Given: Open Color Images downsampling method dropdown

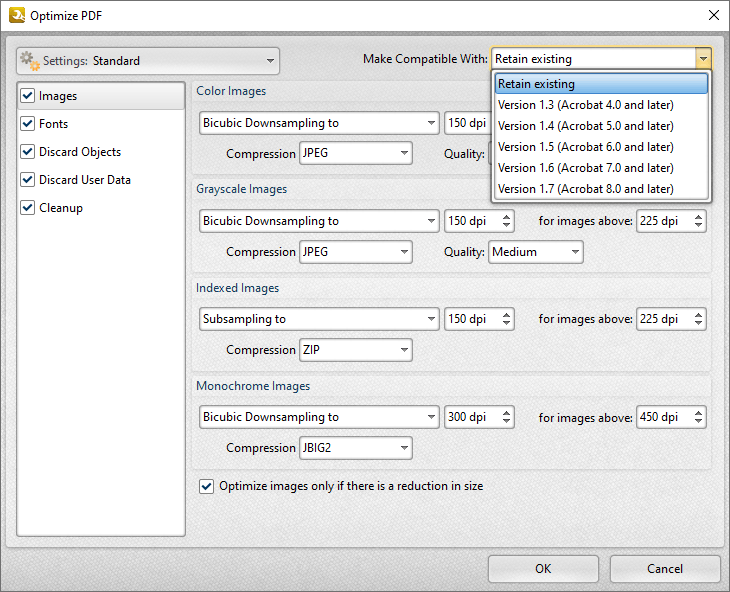Looking at the screenshot, I should point(319,123).
